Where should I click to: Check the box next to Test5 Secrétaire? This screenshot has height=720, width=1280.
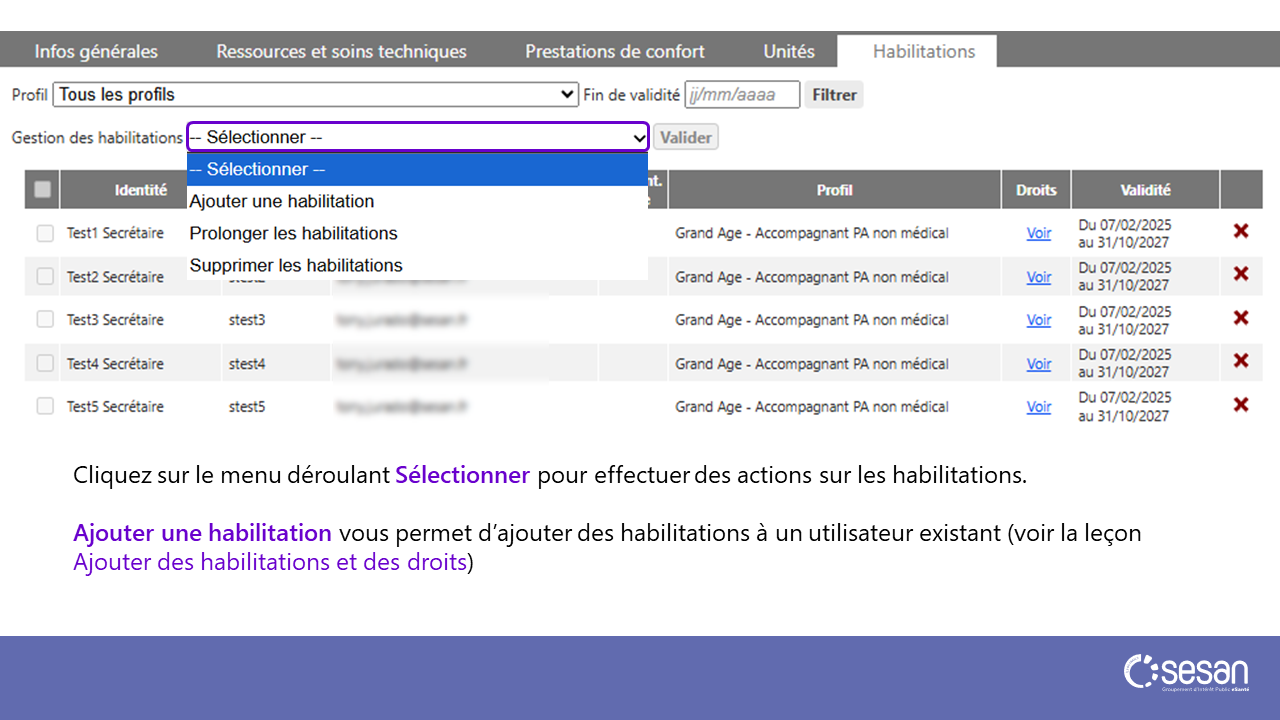click(45, 406)
